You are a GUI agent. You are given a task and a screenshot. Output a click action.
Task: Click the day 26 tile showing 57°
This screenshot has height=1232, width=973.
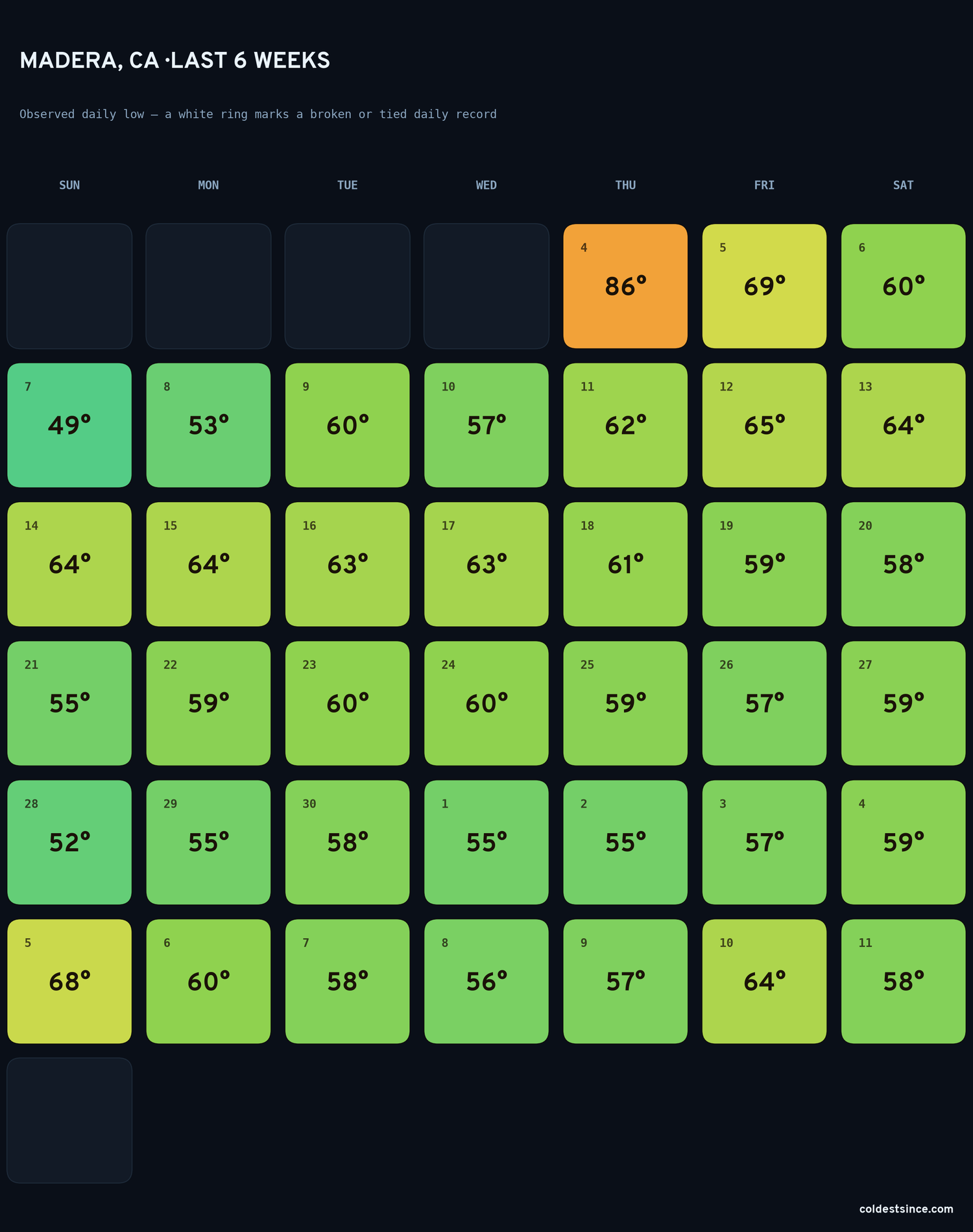point(764,703)
